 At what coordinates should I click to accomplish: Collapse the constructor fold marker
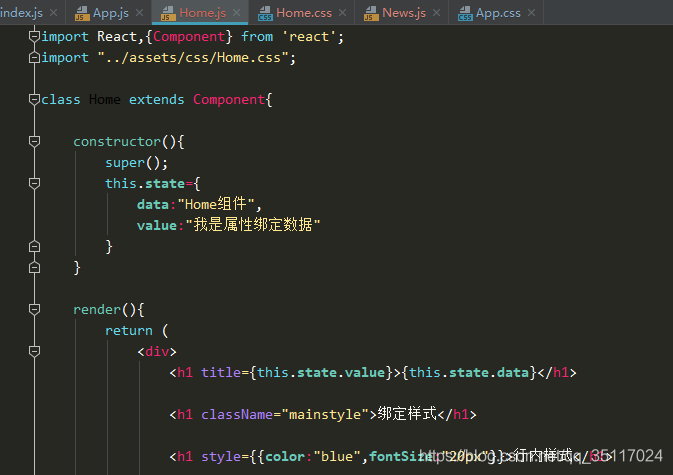click(34, 141)
